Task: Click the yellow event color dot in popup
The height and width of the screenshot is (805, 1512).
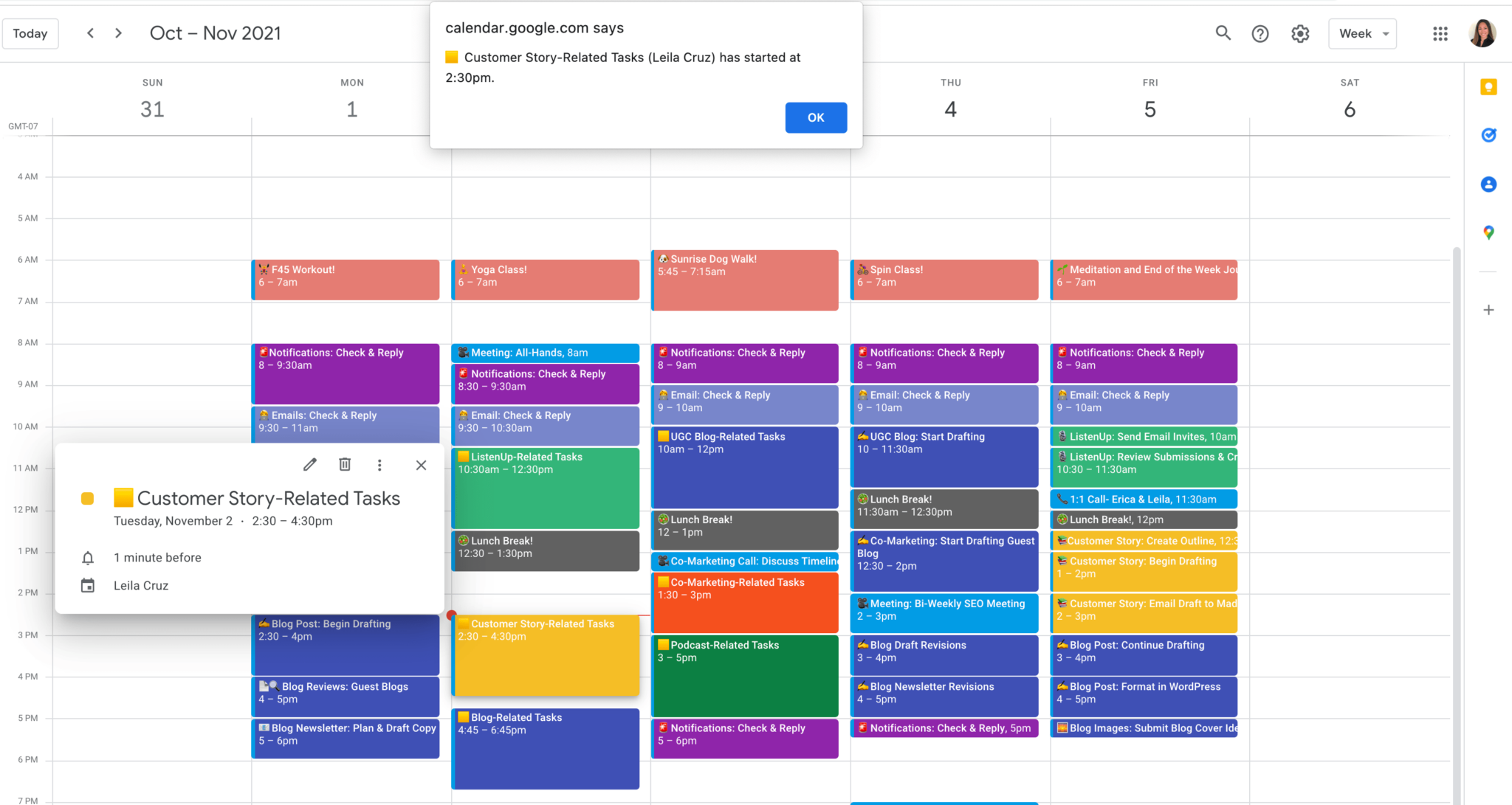Action: (x=87, y=499)
